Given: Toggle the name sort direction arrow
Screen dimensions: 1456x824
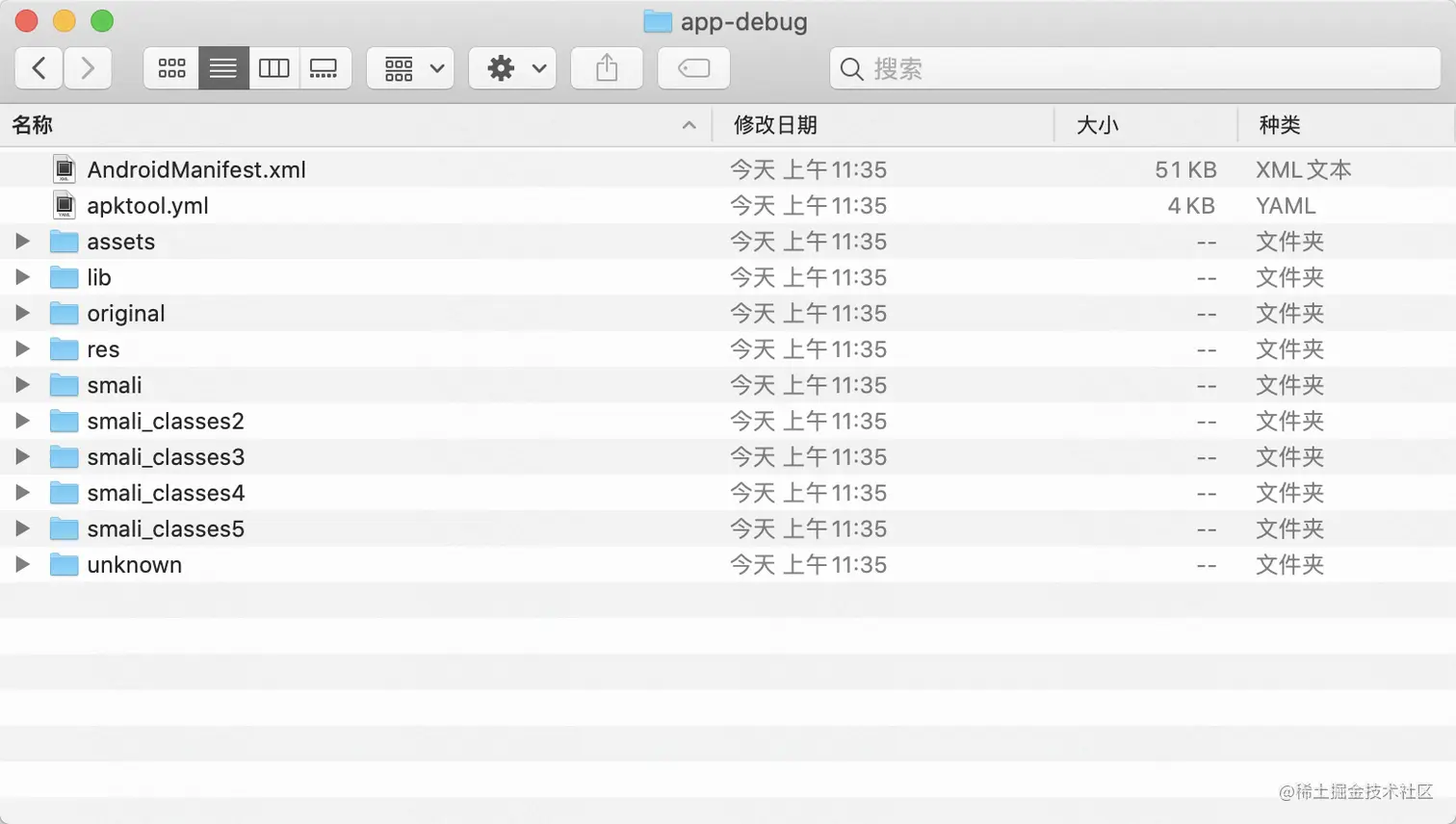Looking at the screenshot, I should (x=689, y=125).
